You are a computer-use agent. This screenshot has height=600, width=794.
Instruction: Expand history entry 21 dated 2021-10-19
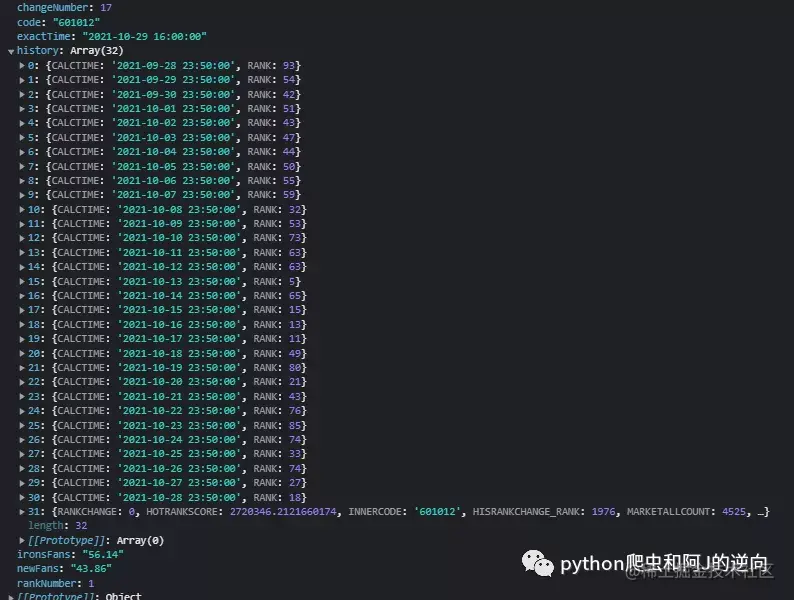22,368
